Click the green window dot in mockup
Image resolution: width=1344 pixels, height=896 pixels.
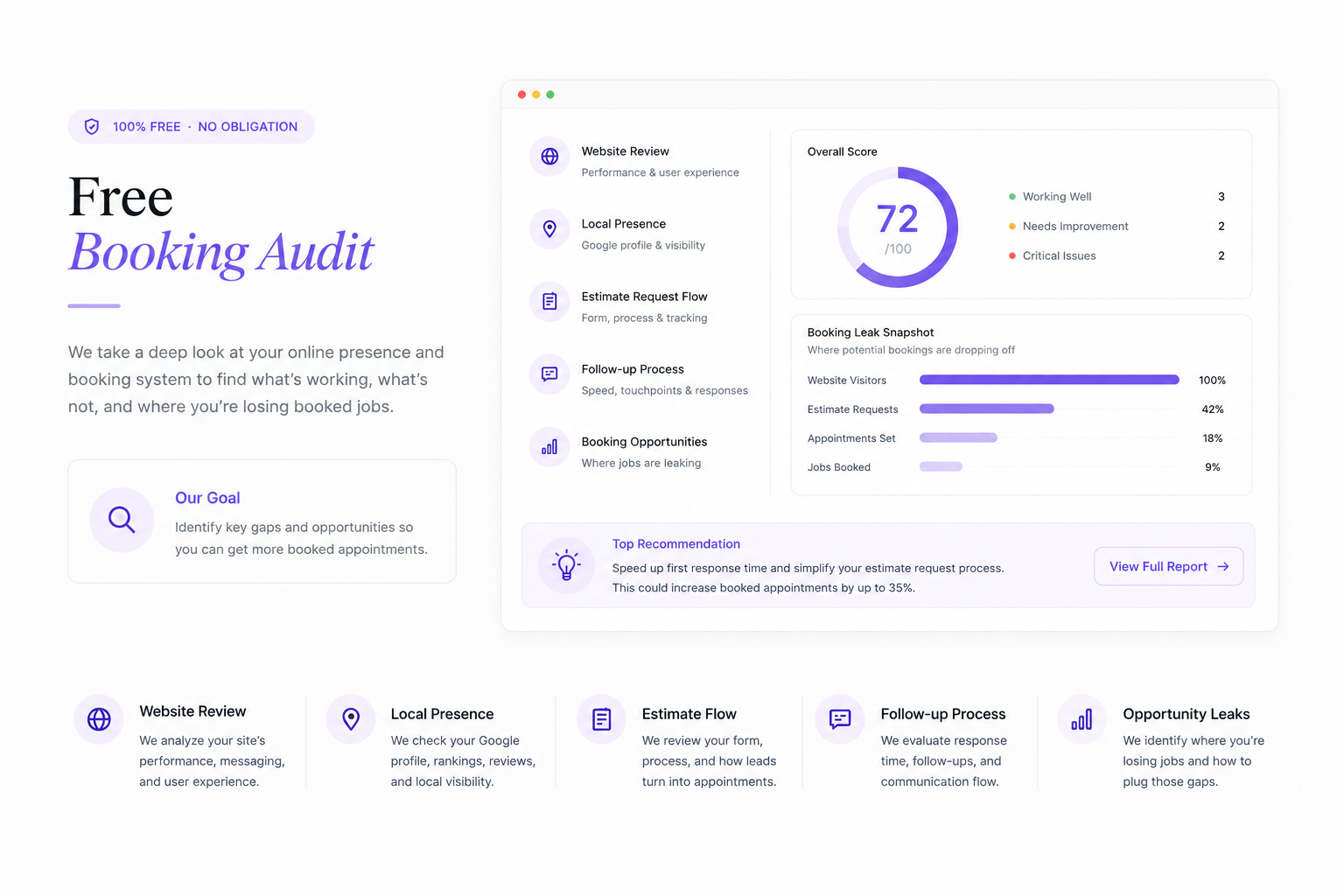(x=549, y=94)
